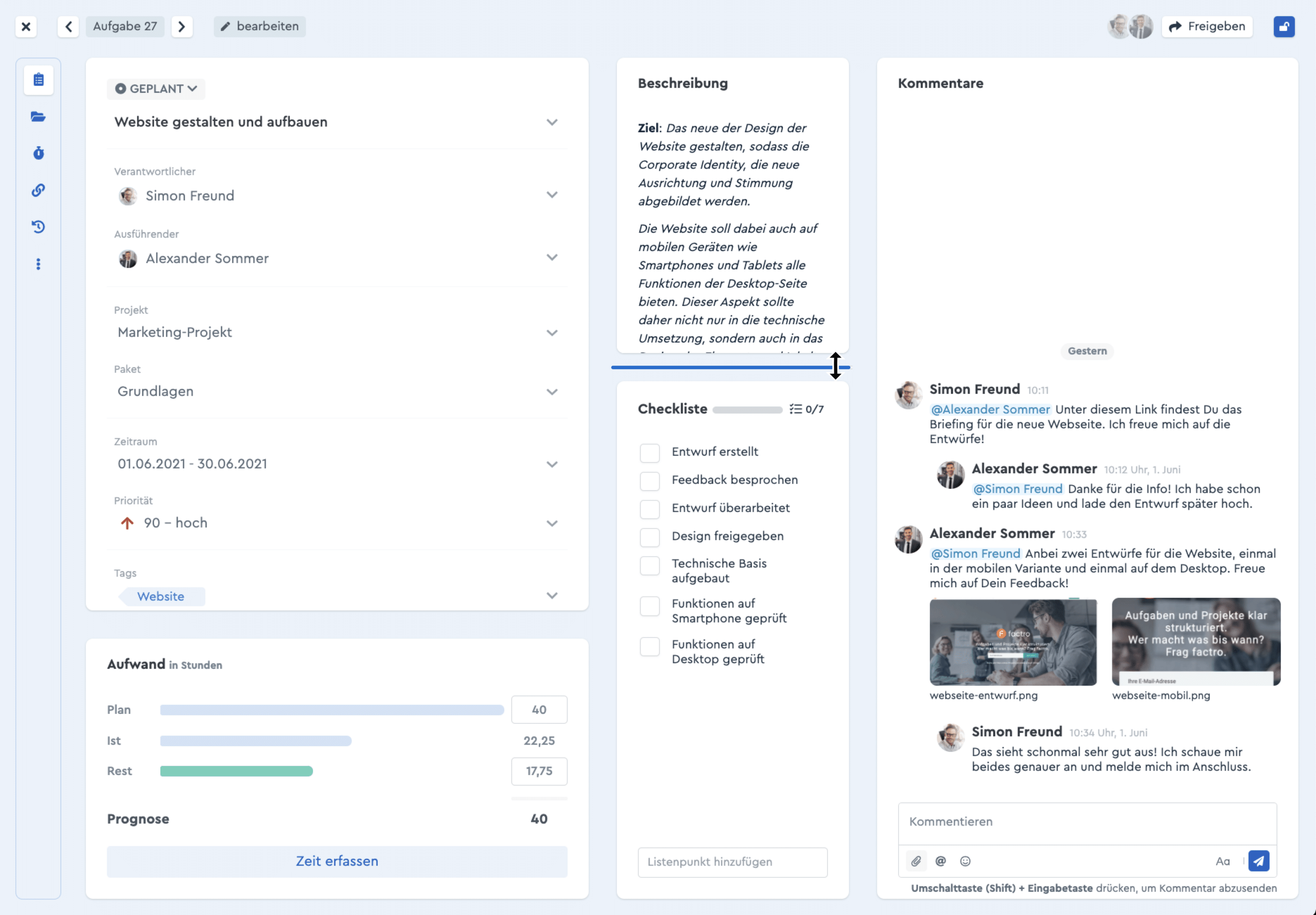Click first member avatar in top bar
1316x915 pixels.
(x=1119, y=26)
